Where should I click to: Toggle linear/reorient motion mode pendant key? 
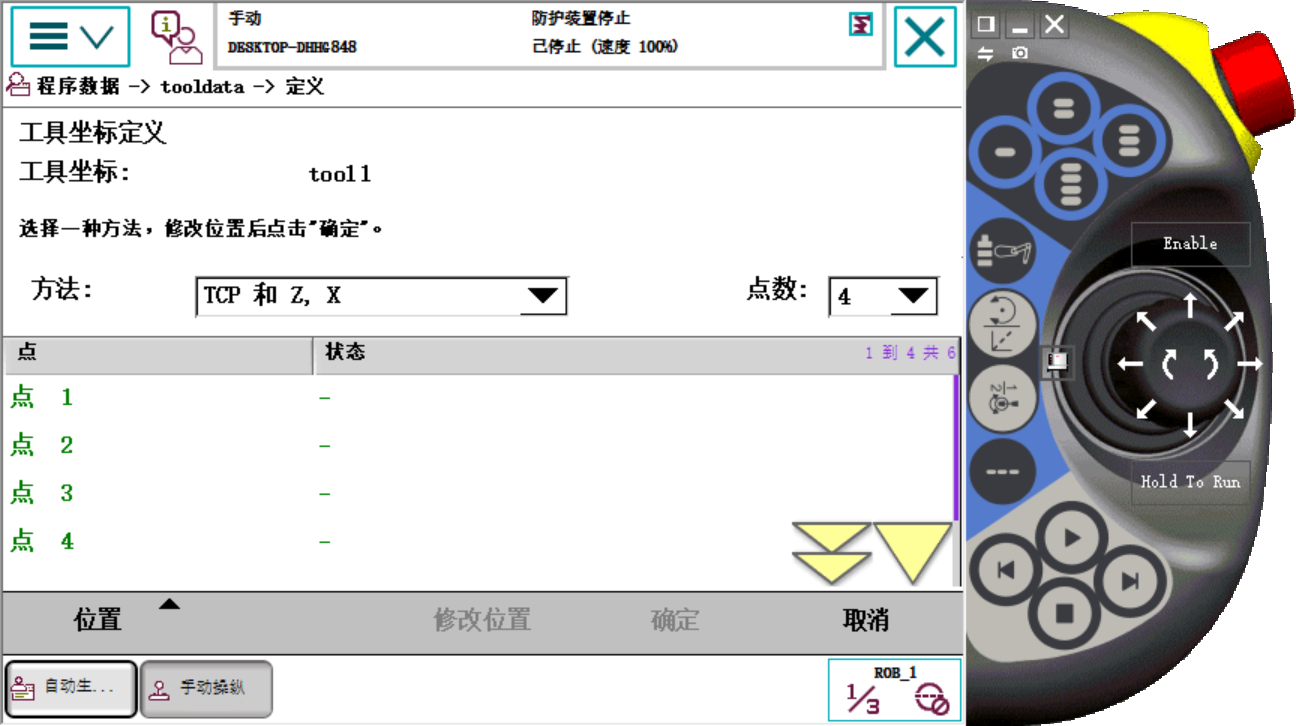pyautogui.click(x=1003, y=326)
